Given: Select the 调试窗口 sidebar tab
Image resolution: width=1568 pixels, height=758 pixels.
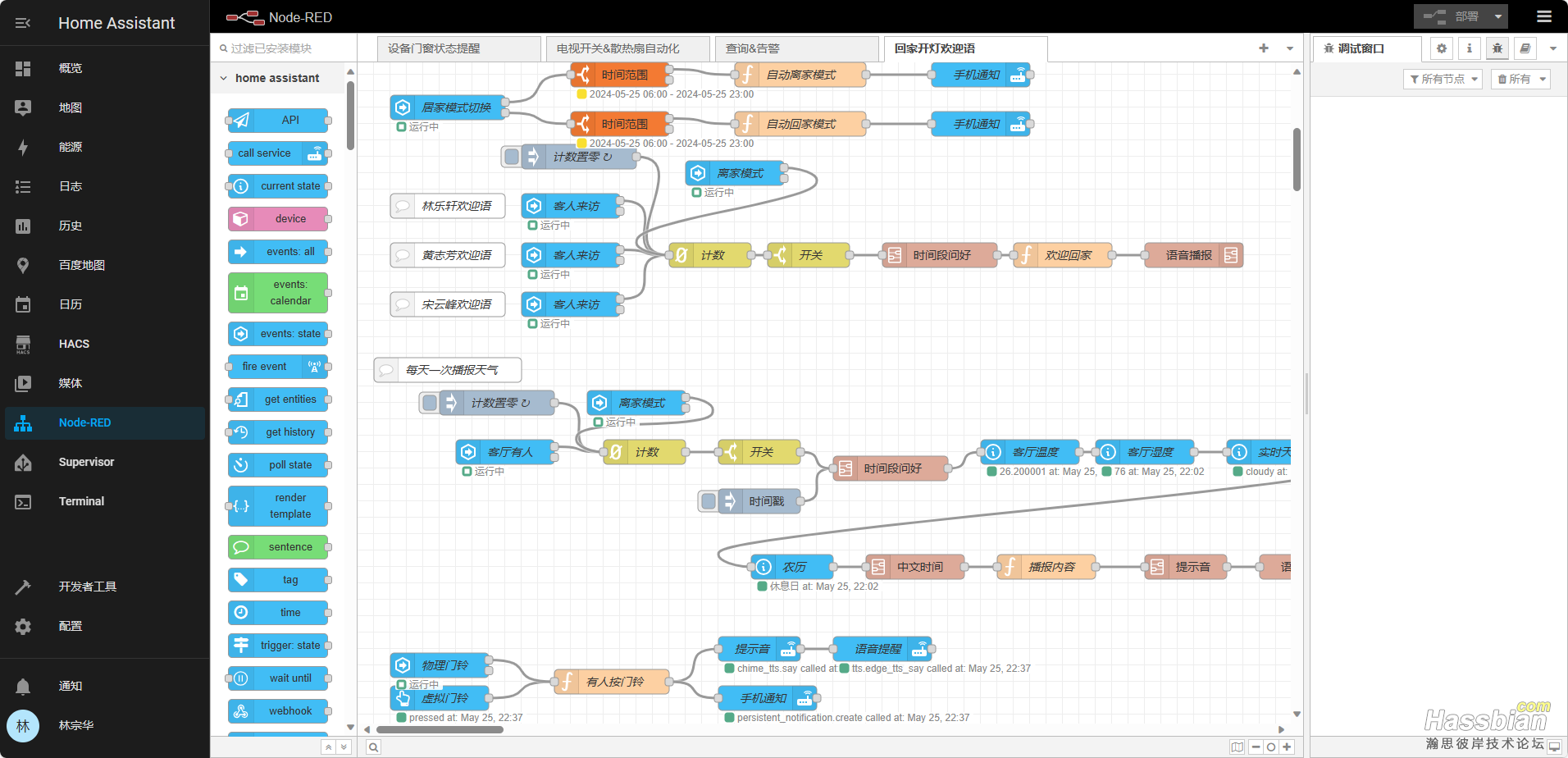Looking at the screenshot, I should 1367,48.
